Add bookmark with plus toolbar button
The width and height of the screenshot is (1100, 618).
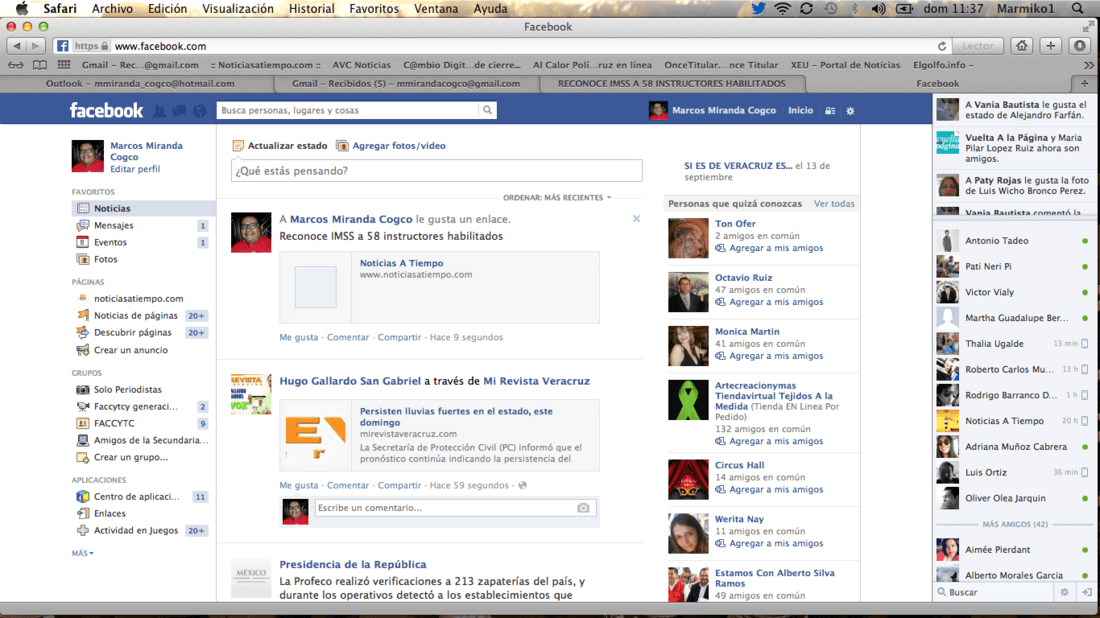1050,46
